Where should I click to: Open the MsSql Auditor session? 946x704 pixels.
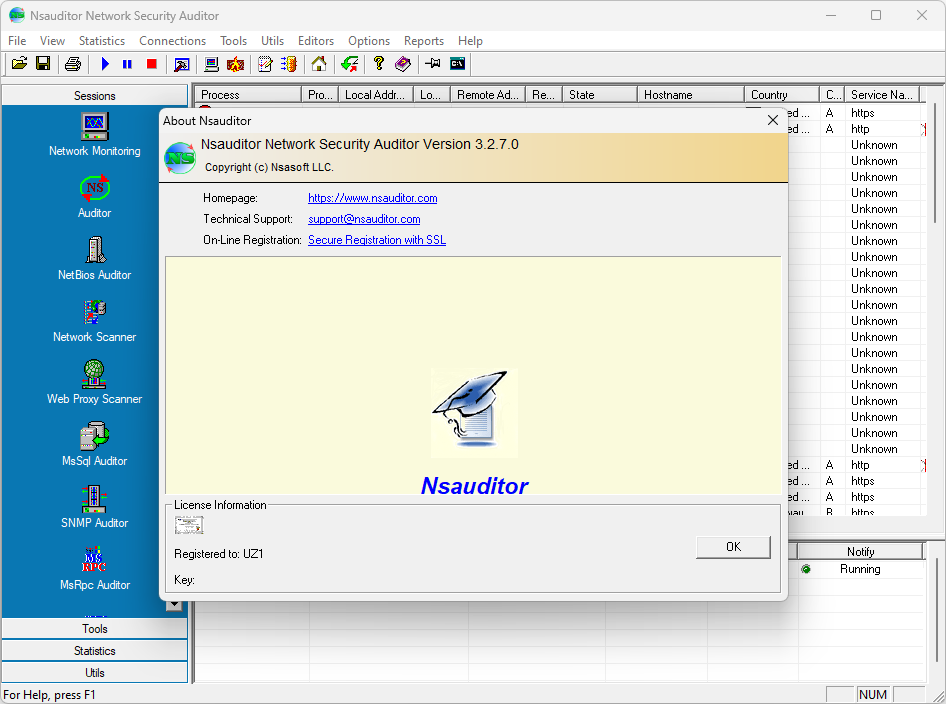[x=95, y=445]
